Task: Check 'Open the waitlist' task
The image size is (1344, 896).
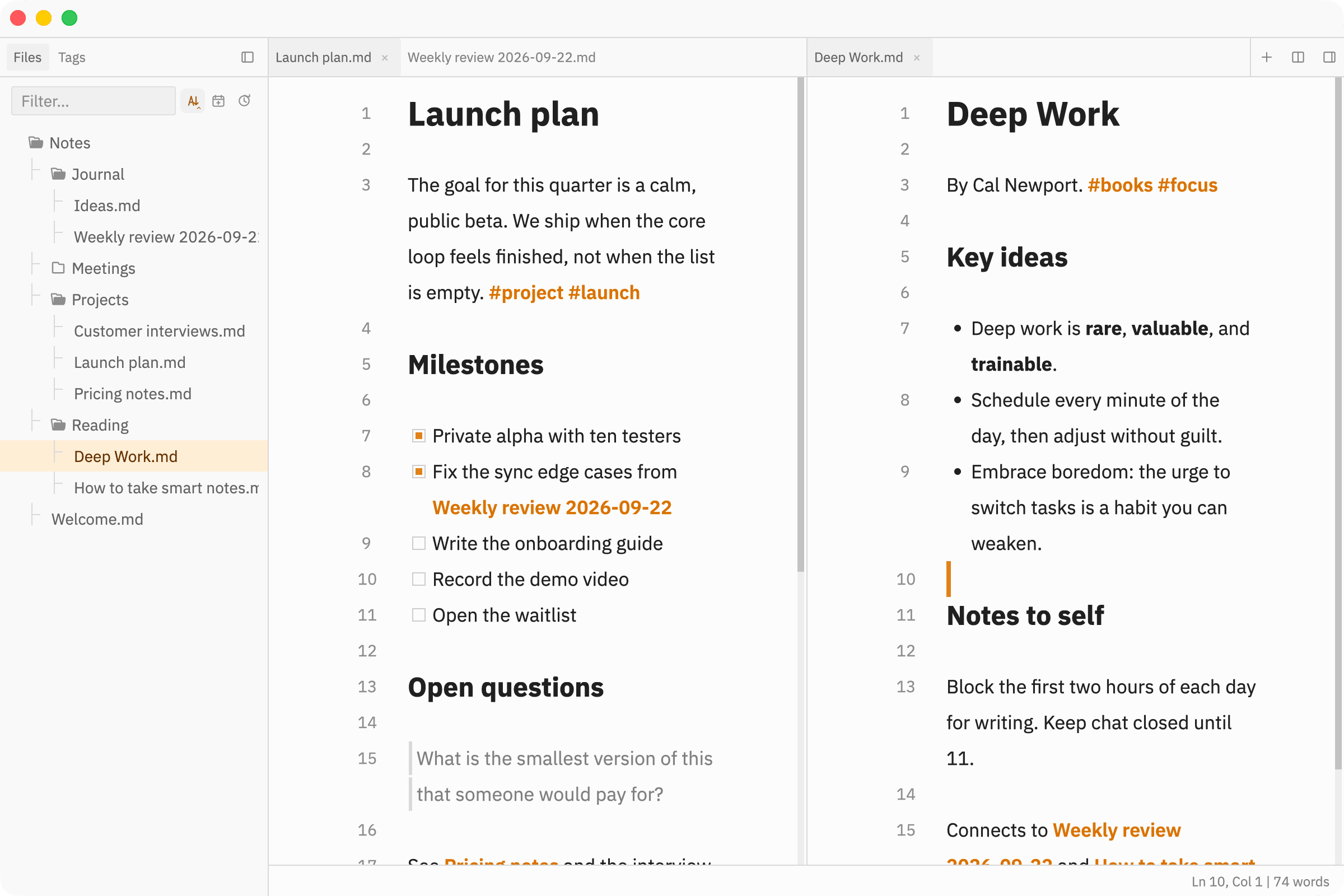Action: click(419, 615)
